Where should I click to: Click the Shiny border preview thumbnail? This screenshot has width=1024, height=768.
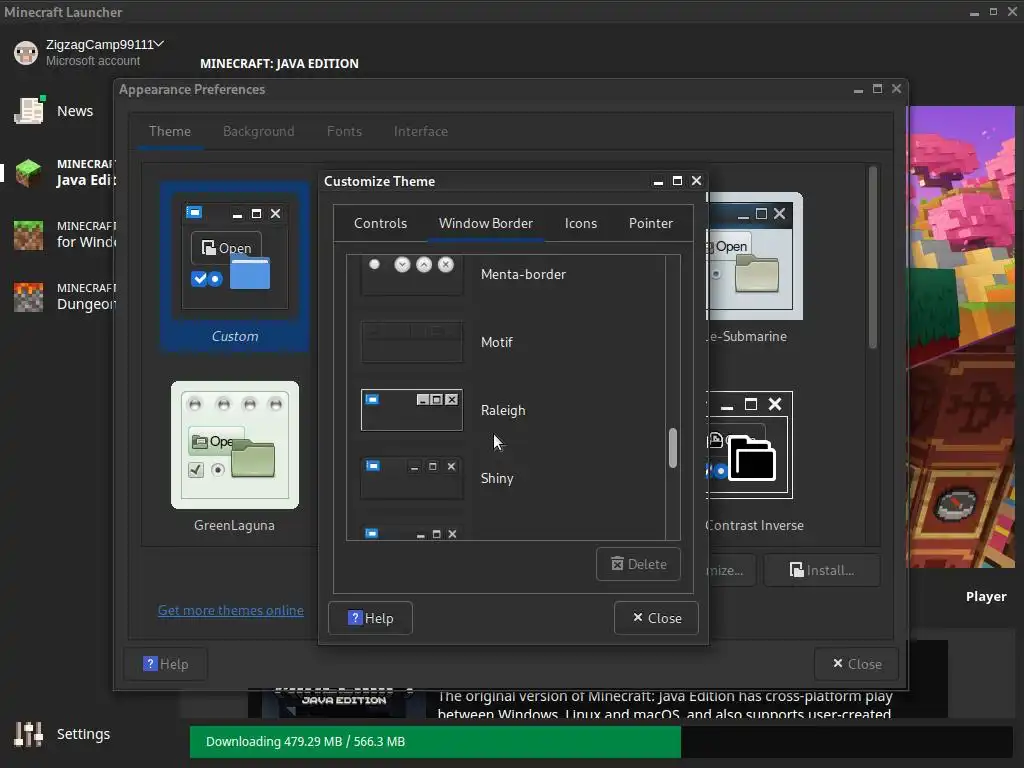pyautogui.click(x=411, y=478)
